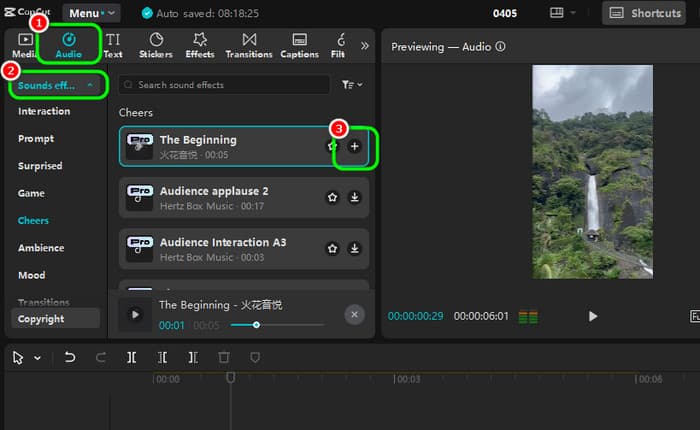Open the Captions tab
The image size is (700, 430).
[x=299, y=46]
